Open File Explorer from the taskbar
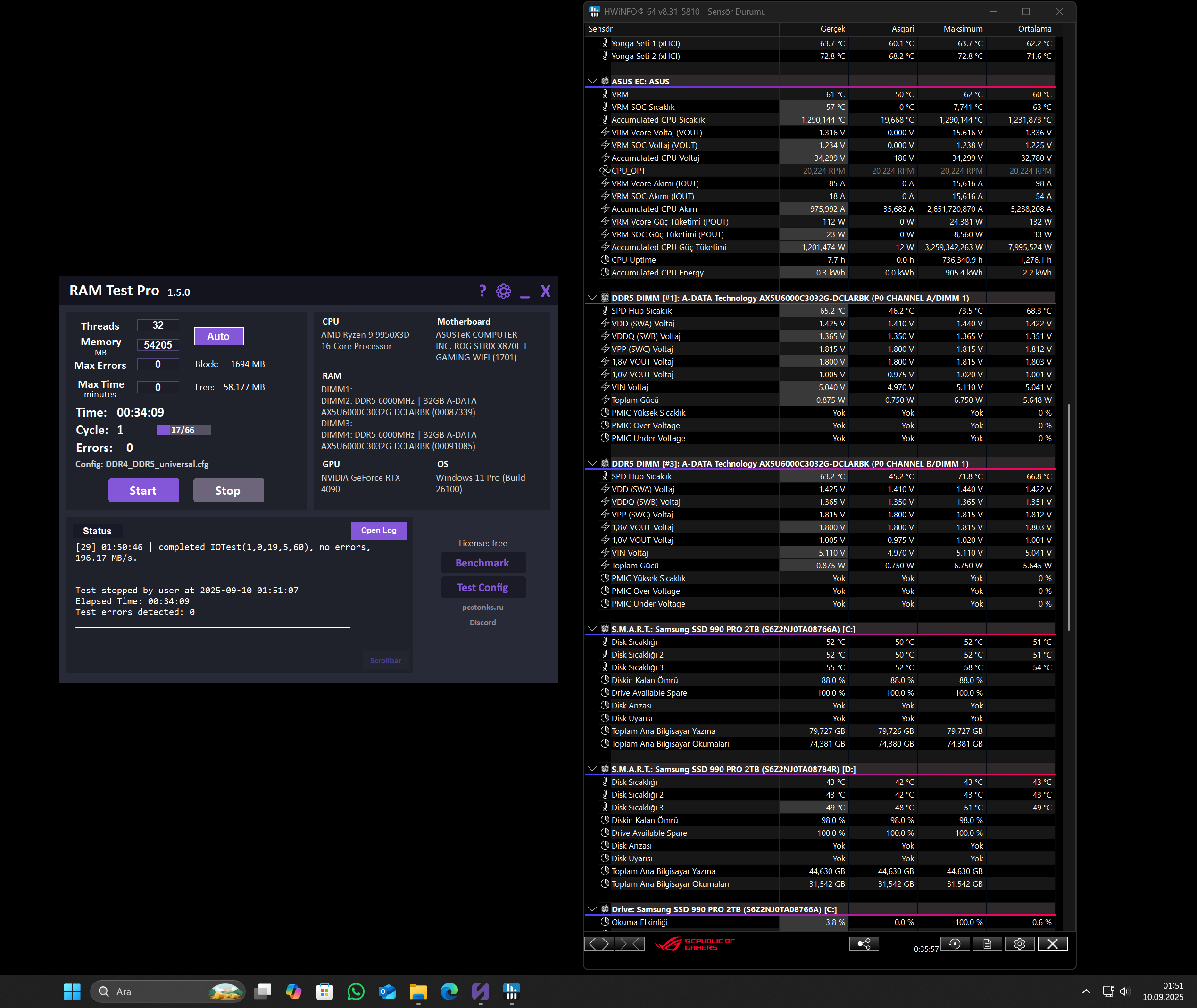 click(418, 992)
